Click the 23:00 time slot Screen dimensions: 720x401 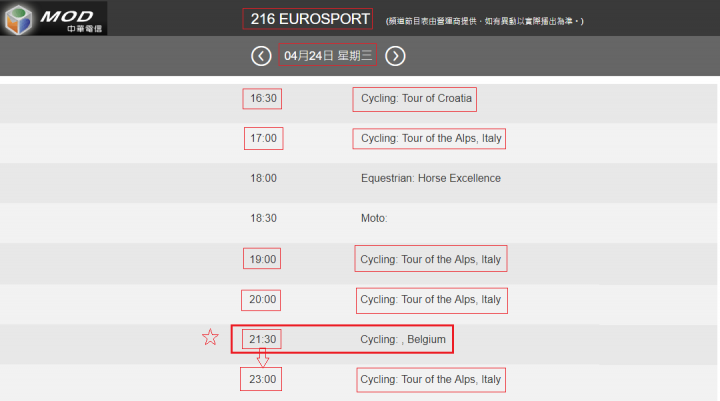[x=262, y=379]
